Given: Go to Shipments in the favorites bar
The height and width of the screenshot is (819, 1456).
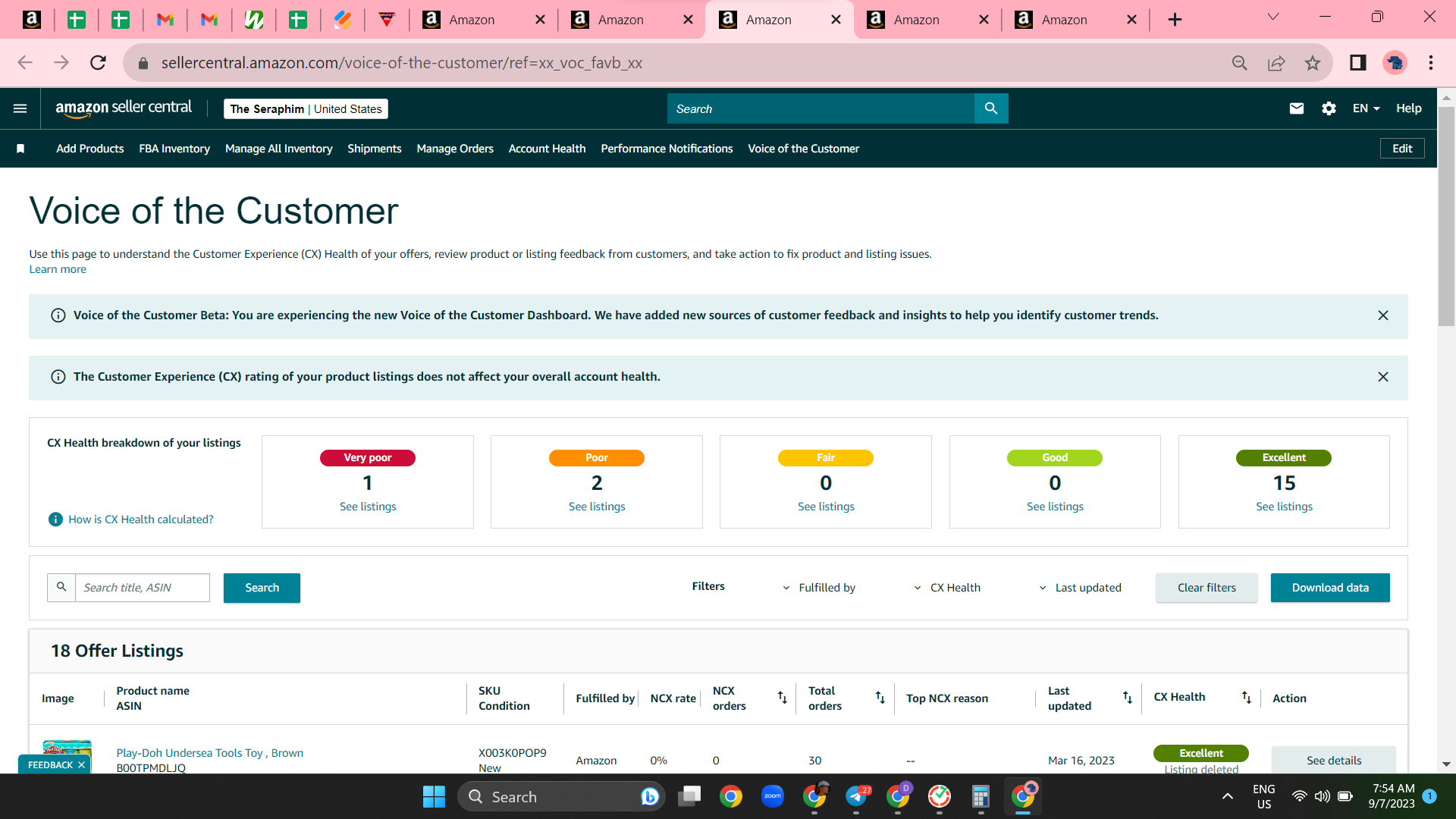Looking at the screenshot, I should (x=375, y=149).
